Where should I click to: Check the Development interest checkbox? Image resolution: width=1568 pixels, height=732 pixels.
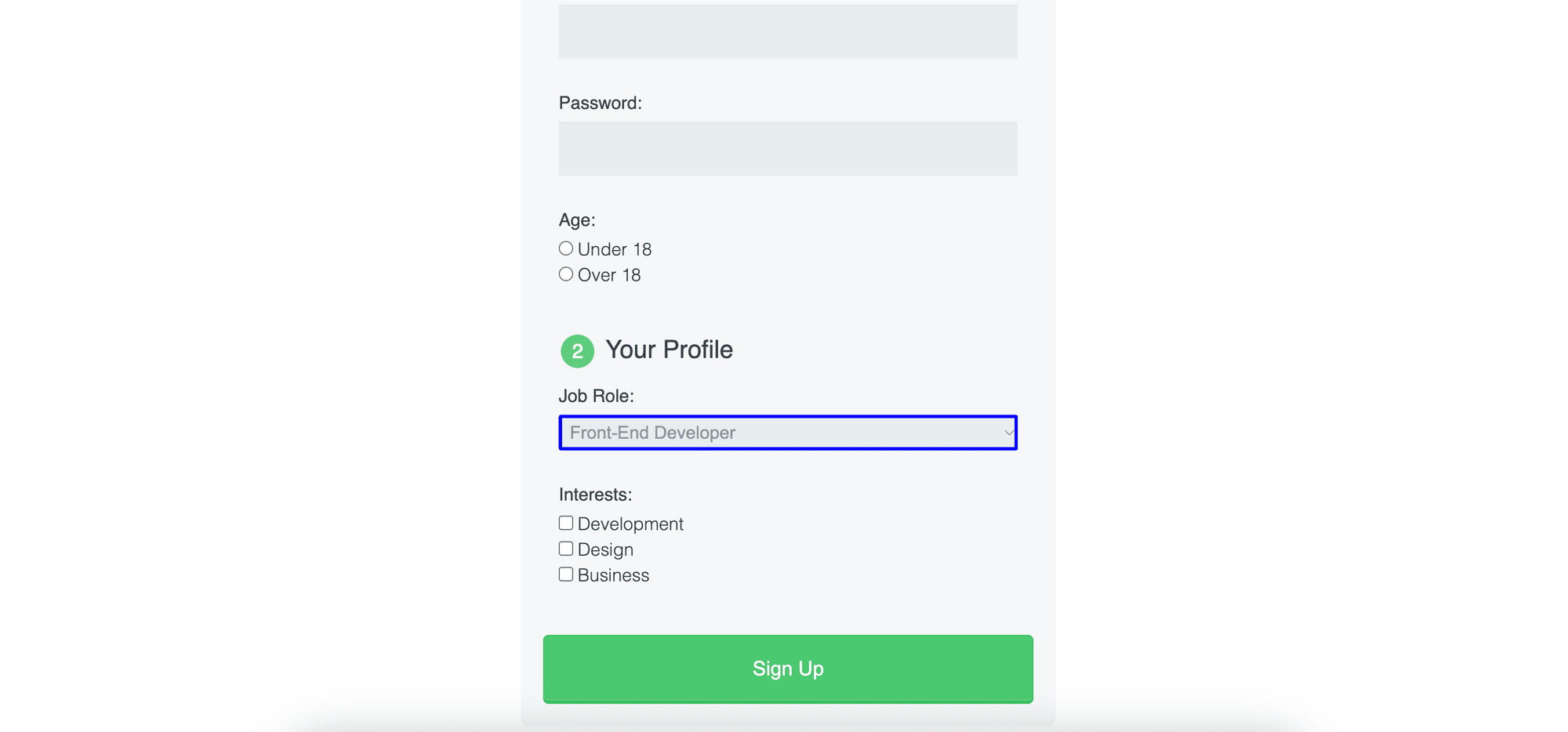[566, 522]
